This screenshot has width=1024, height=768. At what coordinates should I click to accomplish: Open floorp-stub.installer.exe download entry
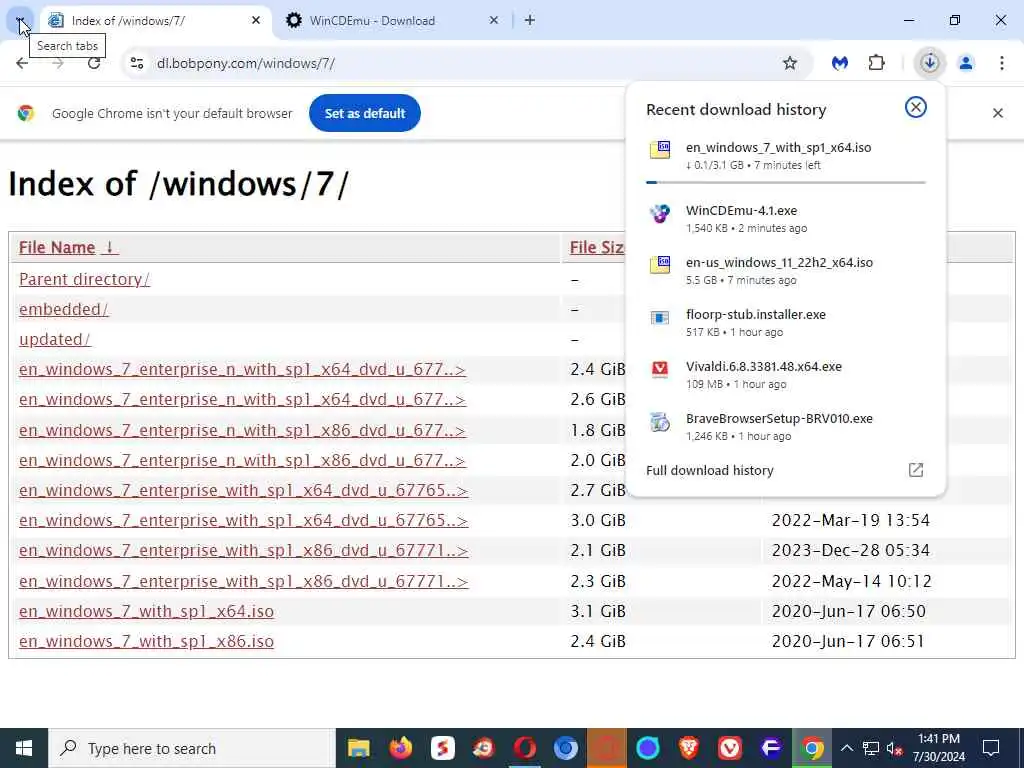[x=786, y=323]
